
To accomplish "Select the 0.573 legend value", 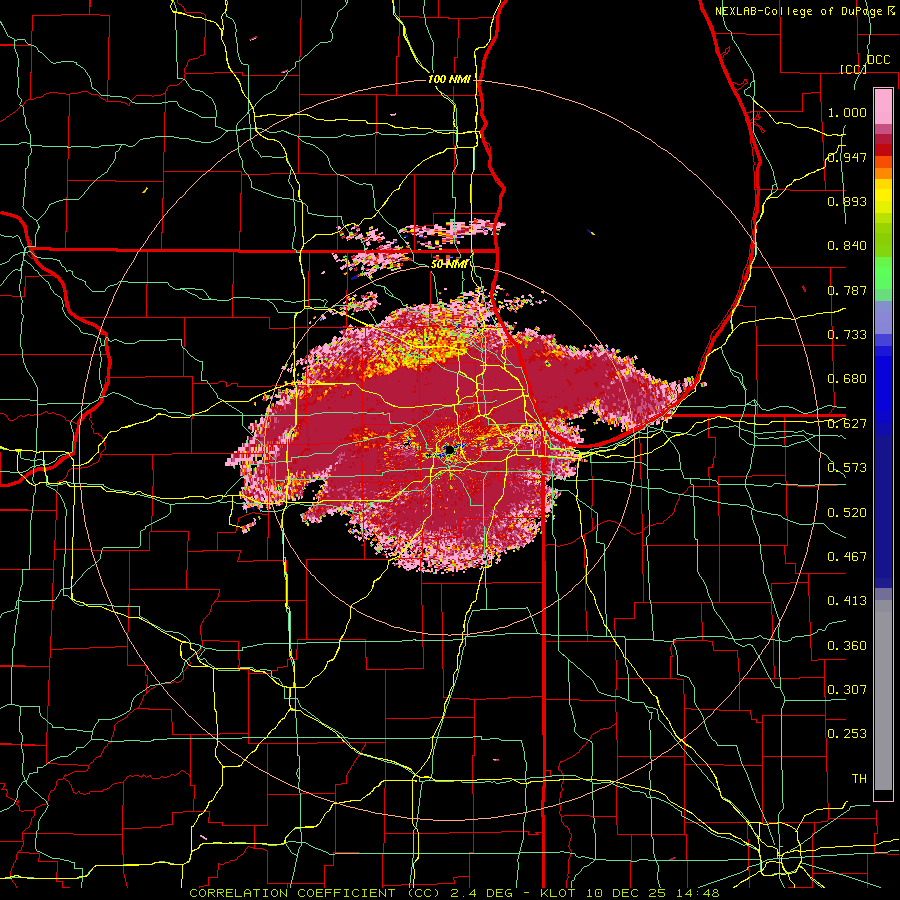I will point(847,468).
